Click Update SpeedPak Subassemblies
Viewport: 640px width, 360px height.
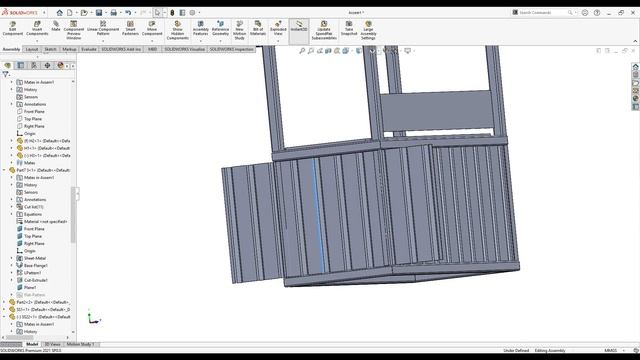tap(324, 30)
